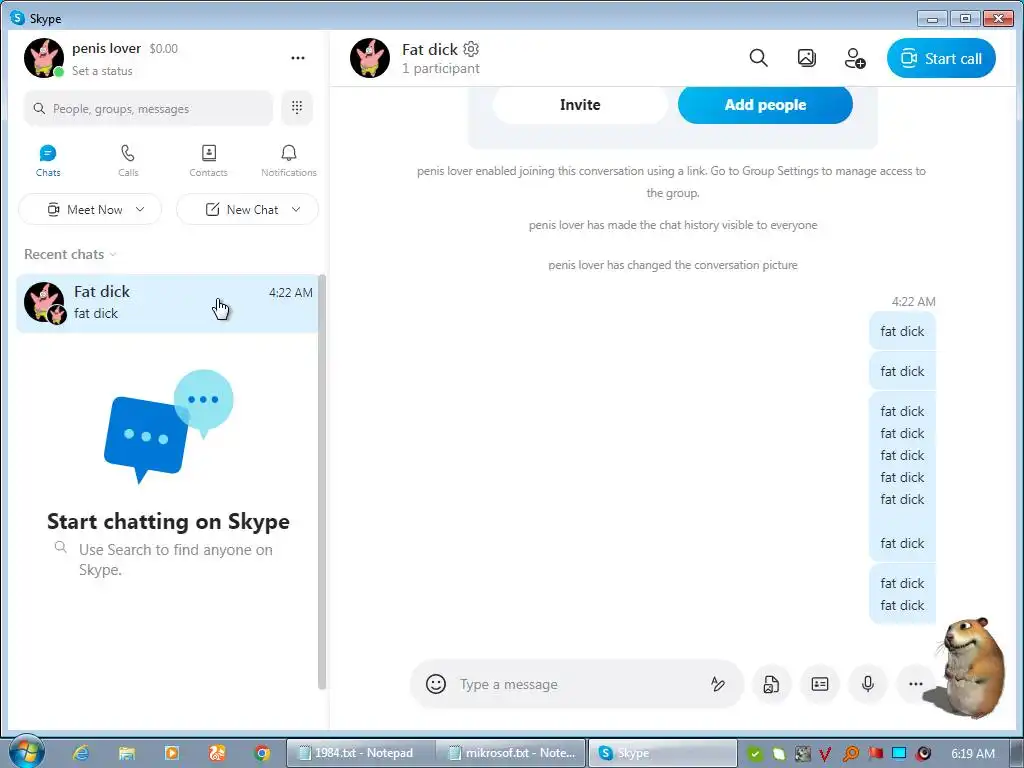Click the People, groups, messages search field
1024x768 pixels.
[148, 108]
